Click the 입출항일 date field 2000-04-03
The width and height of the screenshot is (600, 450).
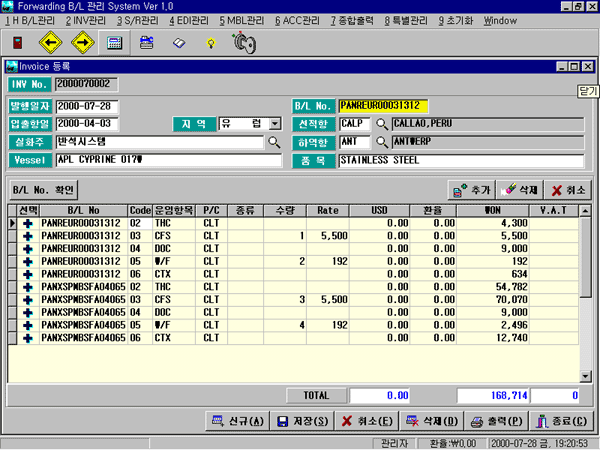(87, 124)
